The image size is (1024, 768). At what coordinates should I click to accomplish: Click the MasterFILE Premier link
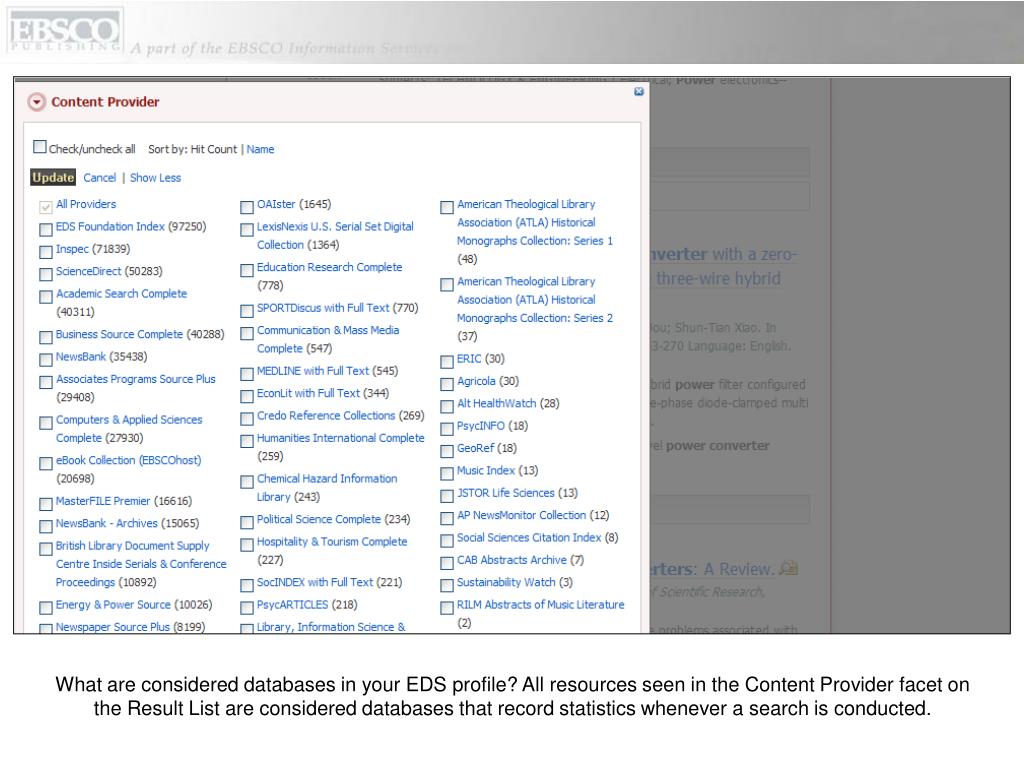(x=103, y=501)
